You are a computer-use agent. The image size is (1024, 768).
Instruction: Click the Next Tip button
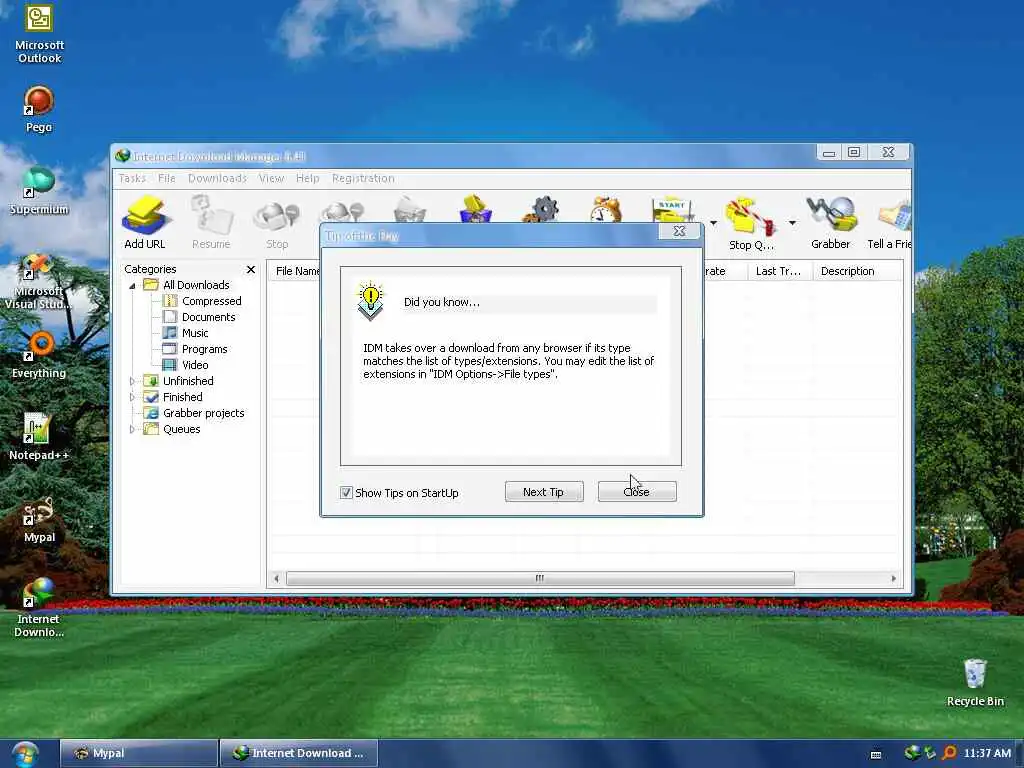(x=544, y=492)
